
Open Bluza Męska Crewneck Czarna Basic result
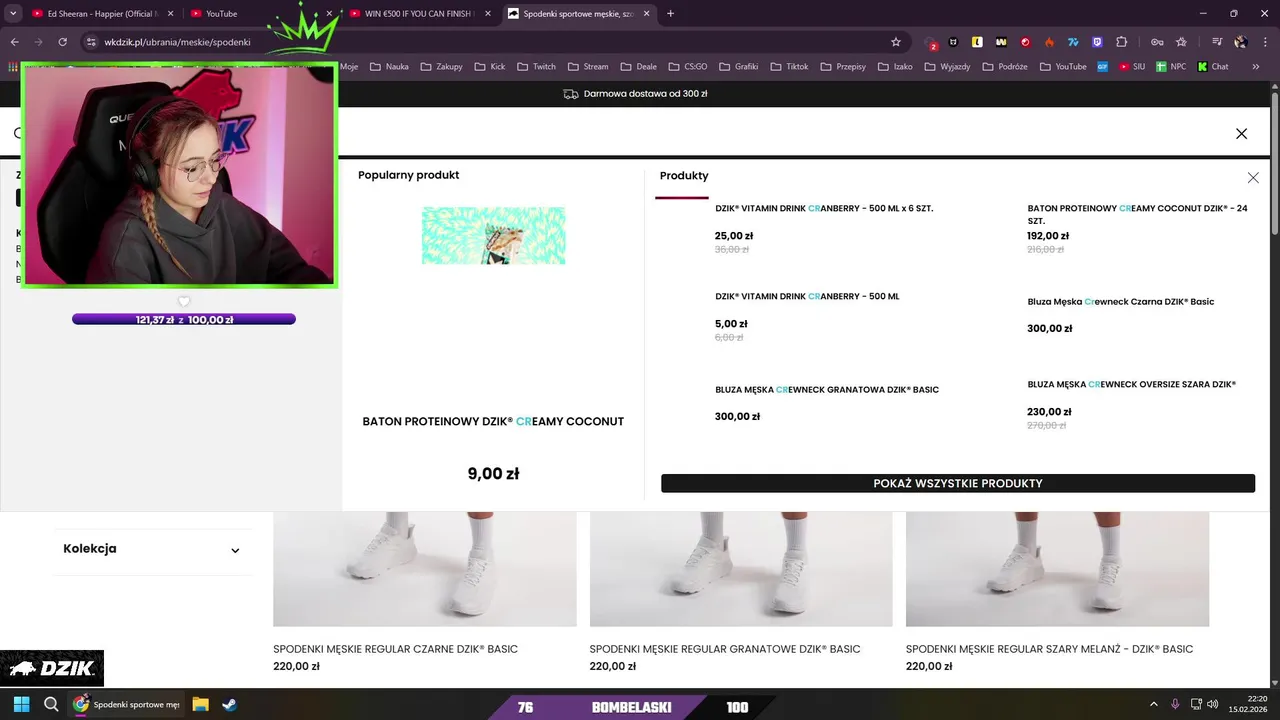point(1121,302)
